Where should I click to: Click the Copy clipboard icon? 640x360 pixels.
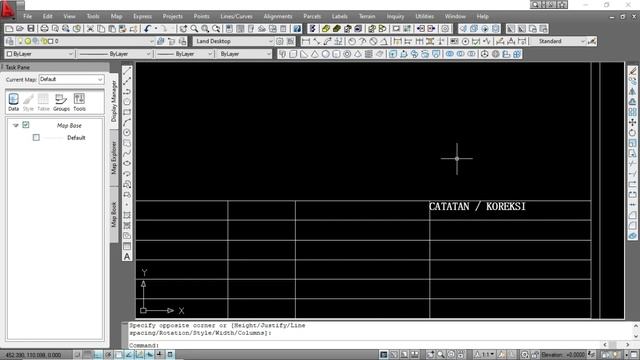coord(101,29)
